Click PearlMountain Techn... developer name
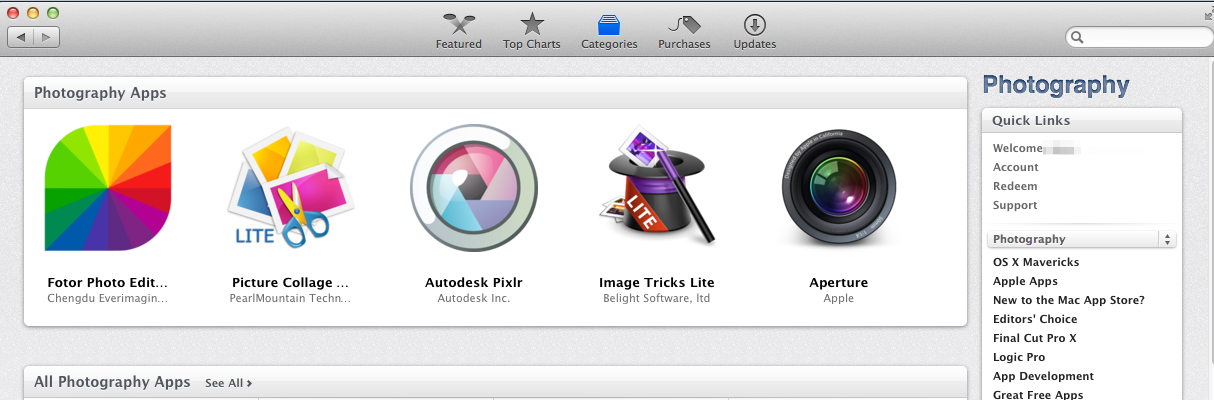Image resolution: width=1214 pixels, height=400 pixels. (x=290, y=298)
